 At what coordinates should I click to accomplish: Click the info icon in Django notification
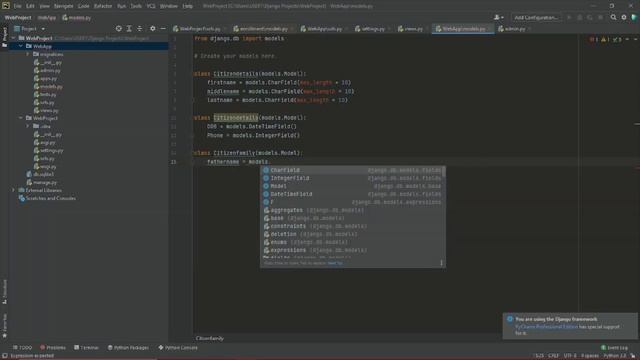[x=510, y=319]
